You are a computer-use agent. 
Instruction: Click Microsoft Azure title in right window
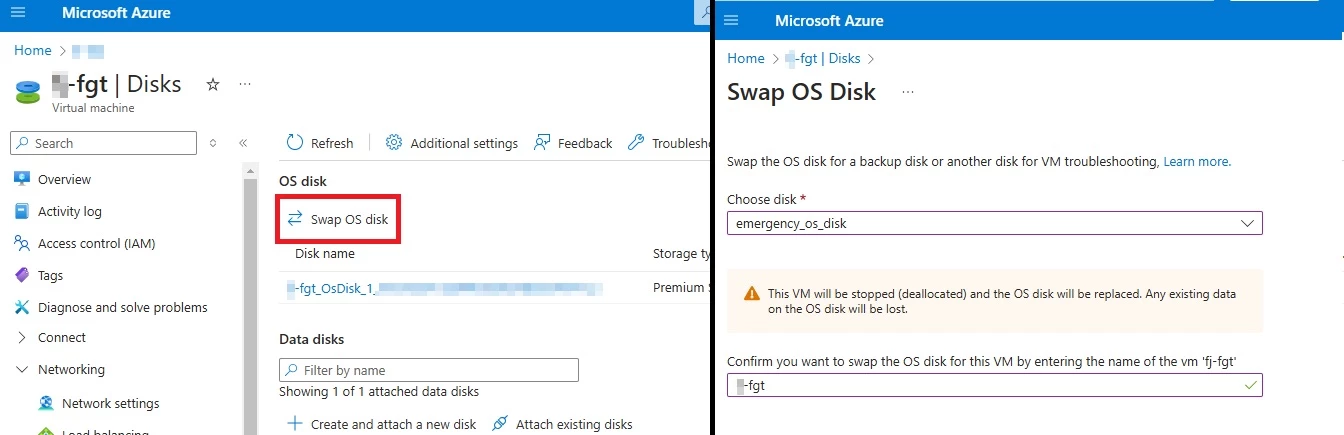click(829, 20)
